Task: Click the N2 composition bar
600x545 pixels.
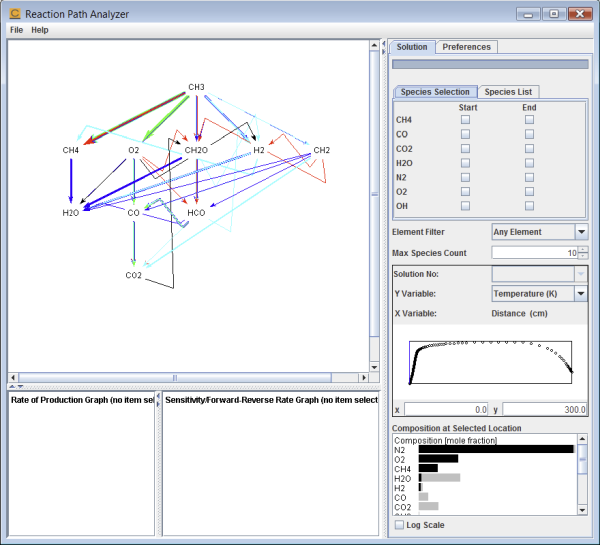Action: coord(496,449)
